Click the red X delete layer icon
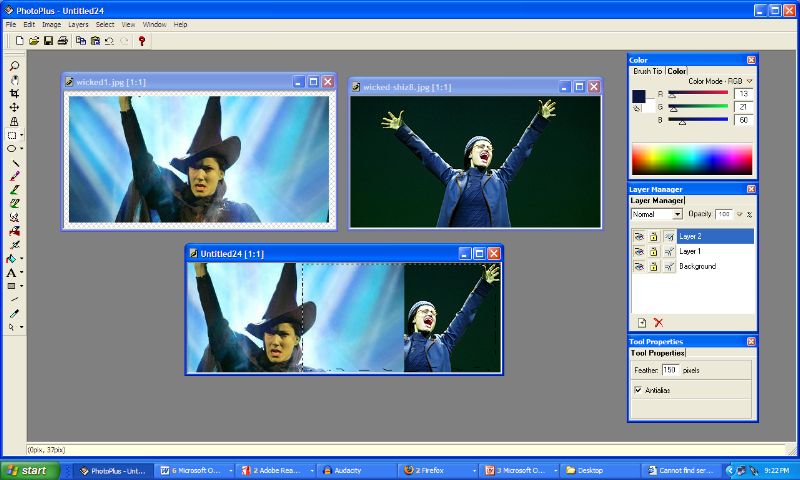This screenshot has width=800, height=480. (658, 323)
